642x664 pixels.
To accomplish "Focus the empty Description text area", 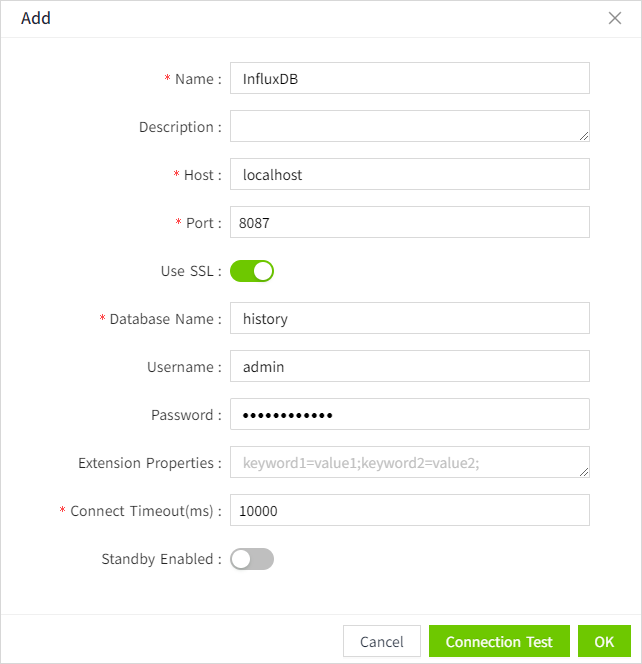I will 409,126.
